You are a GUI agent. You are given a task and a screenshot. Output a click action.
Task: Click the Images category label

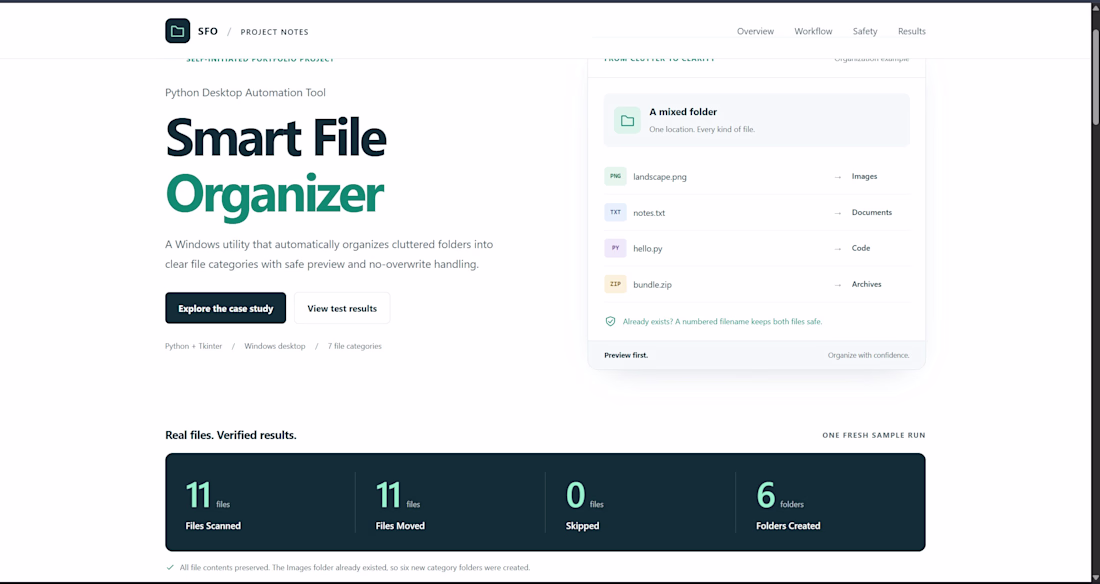[x=864, y=176]
